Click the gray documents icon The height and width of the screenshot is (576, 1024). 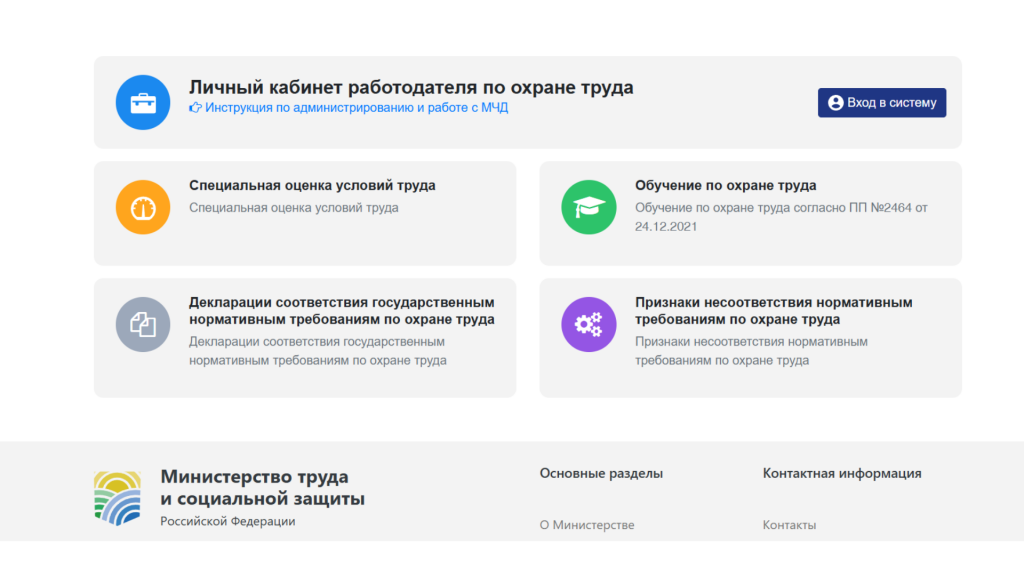point(143,325)
